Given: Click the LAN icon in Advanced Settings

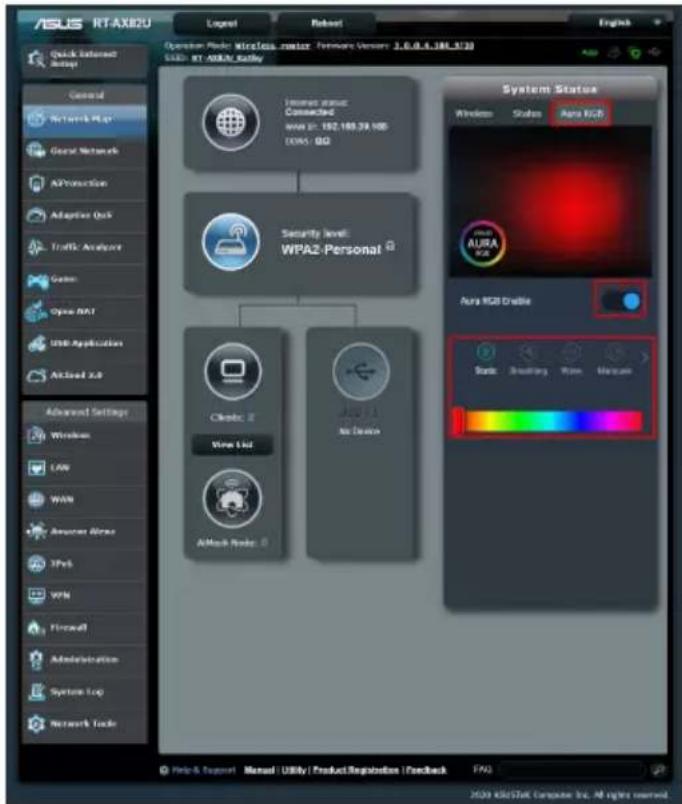Looking at the screenshot, I should (36, 468).
